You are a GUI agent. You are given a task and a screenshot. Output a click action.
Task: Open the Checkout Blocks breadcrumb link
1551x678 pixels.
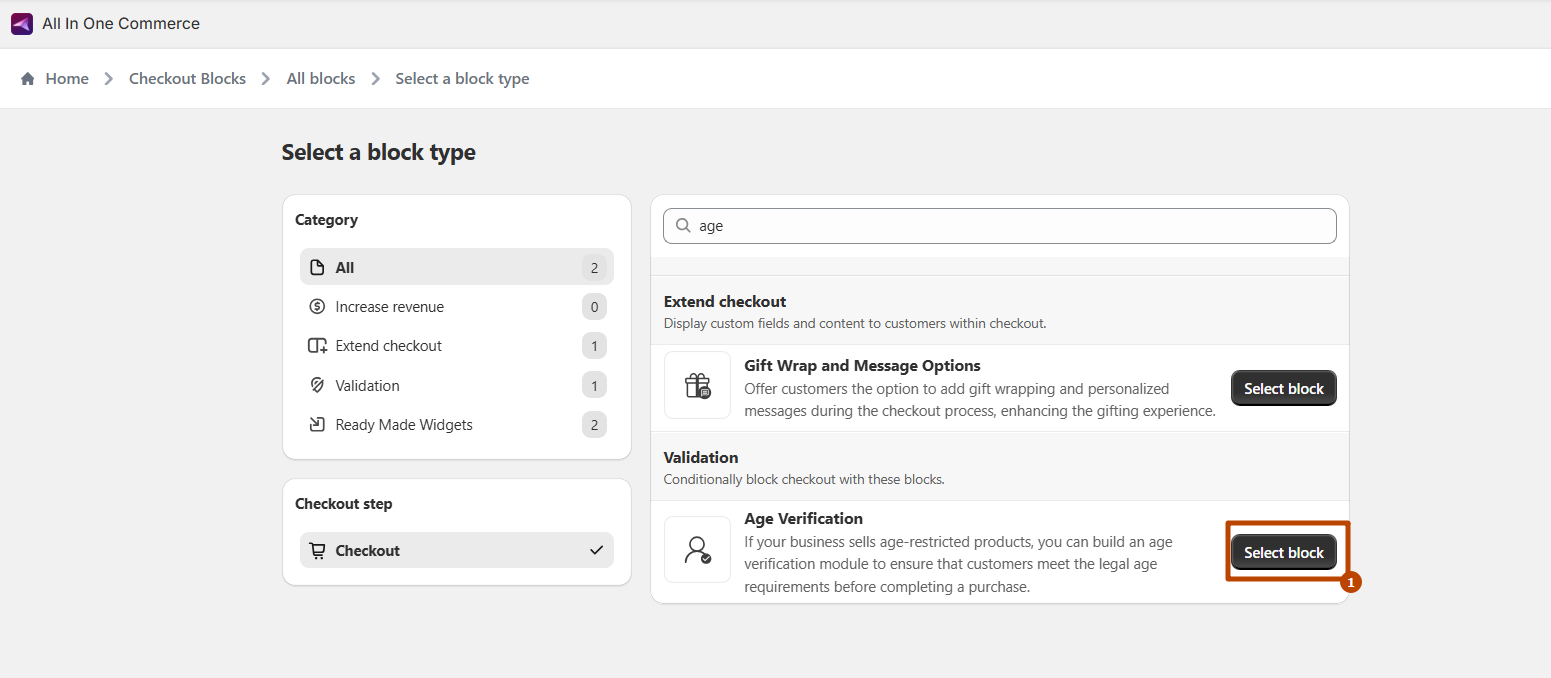tap(187, 79)
